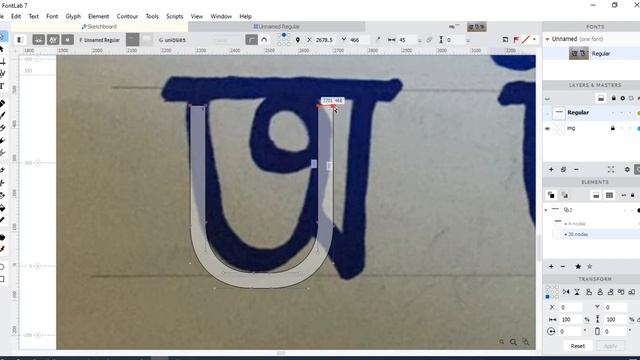Click flip horizontal icon in Transform panel
640x360 pixels.
click(566, 292)
